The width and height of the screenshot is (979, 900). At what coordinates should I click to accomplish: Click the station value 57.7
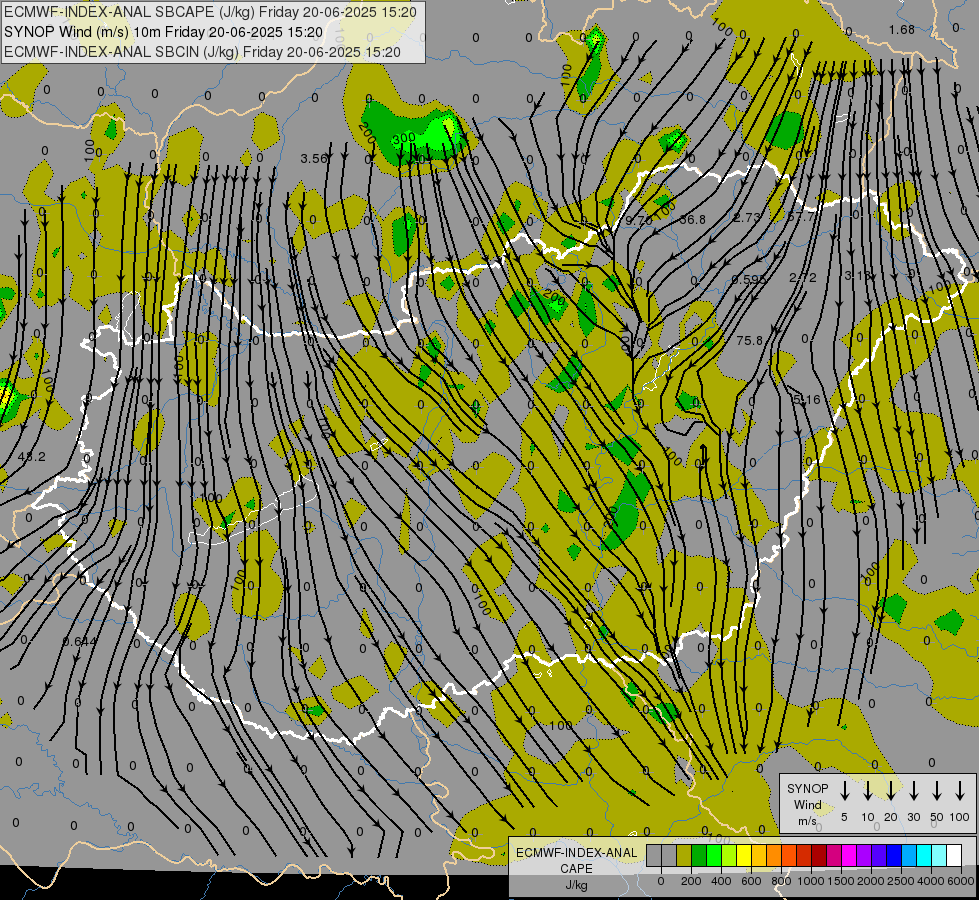(x=801, y=217)
